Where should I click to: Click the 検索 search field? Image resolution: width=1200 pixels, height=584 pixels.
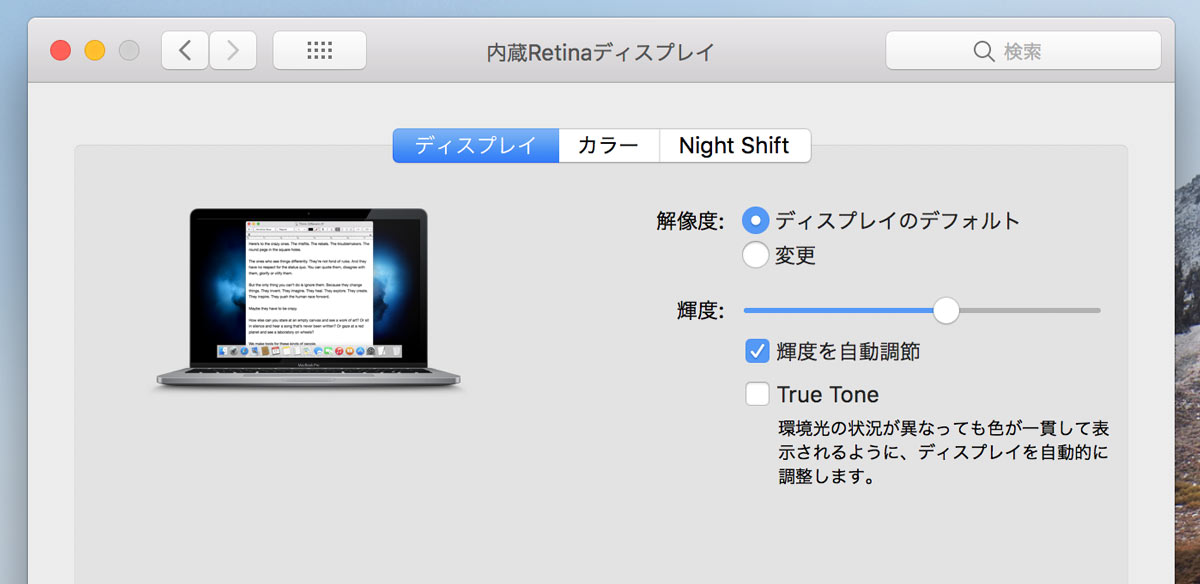[x=1023, y=50]
